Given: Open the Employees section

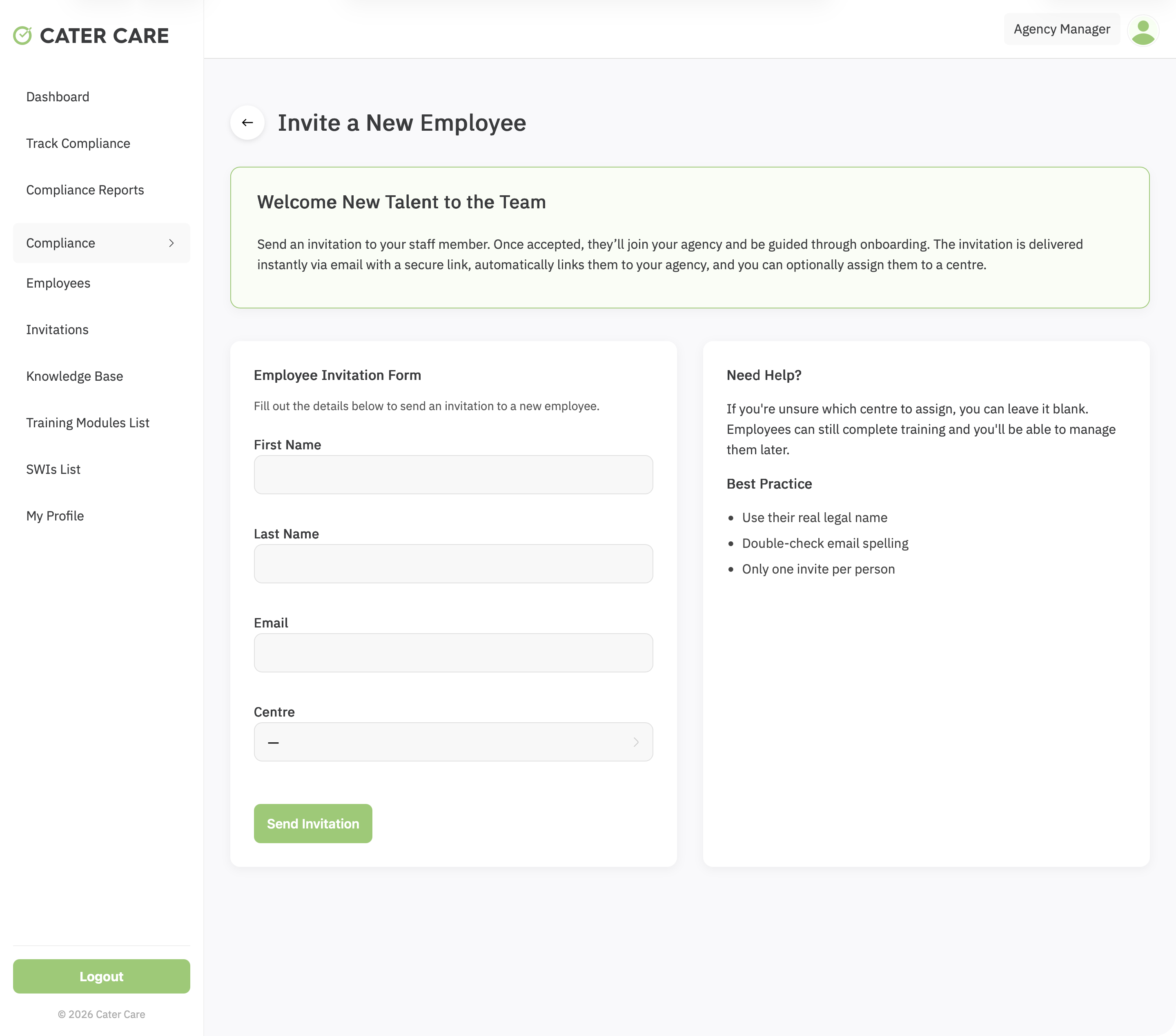Looking at the screenshot, I should coord(58,283).
